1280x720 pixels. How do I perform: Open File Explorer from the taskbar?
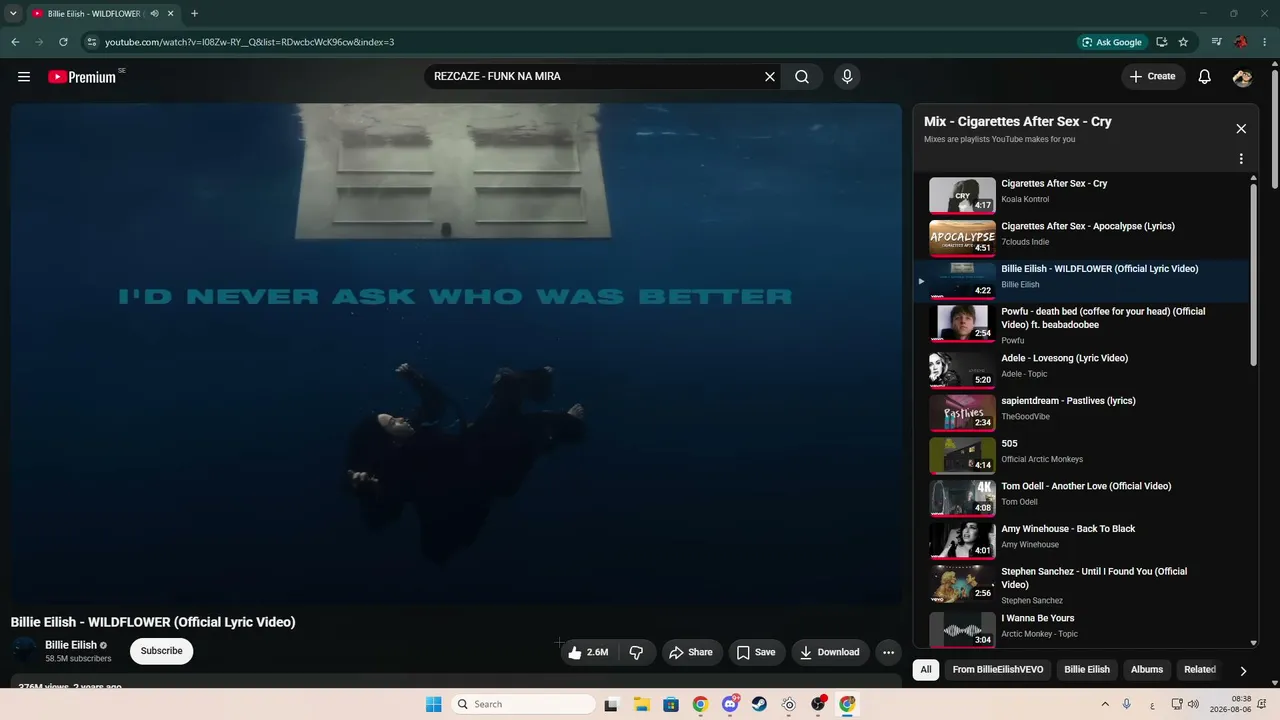pos(640,704)
